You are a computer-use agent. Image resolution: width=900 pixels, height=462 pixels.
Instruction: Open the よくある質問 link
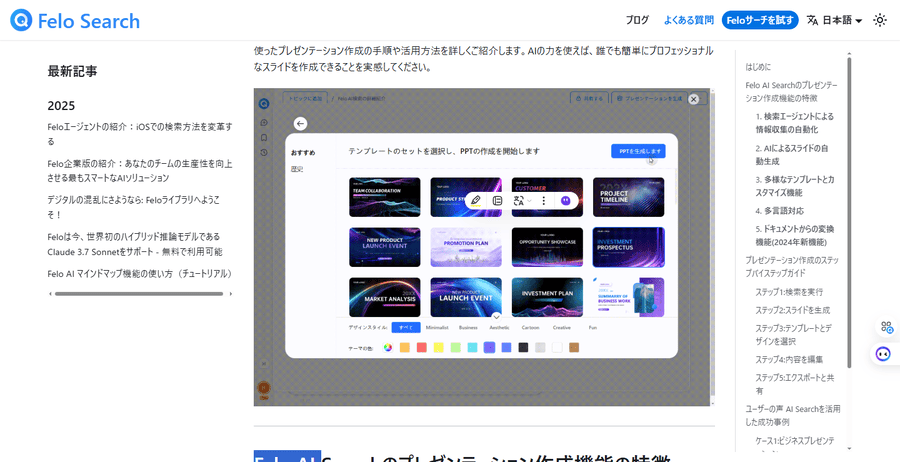point(689,20)
